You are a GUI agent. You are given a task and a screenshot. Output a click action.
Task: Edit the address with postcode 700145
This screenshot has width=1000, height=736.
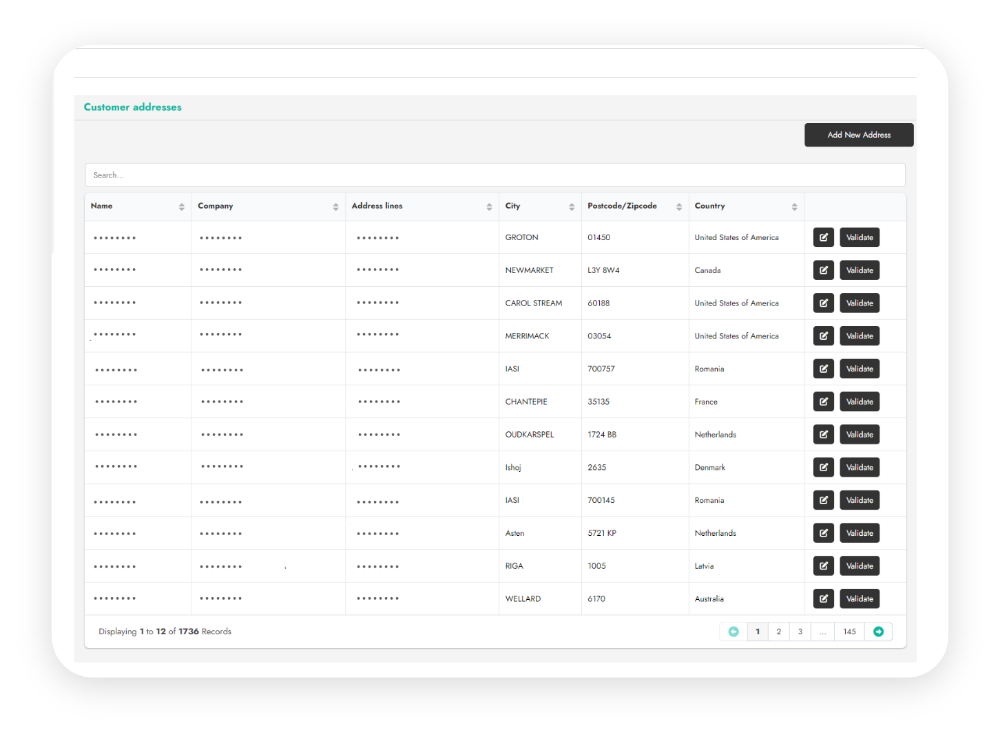tap(823, 500)
